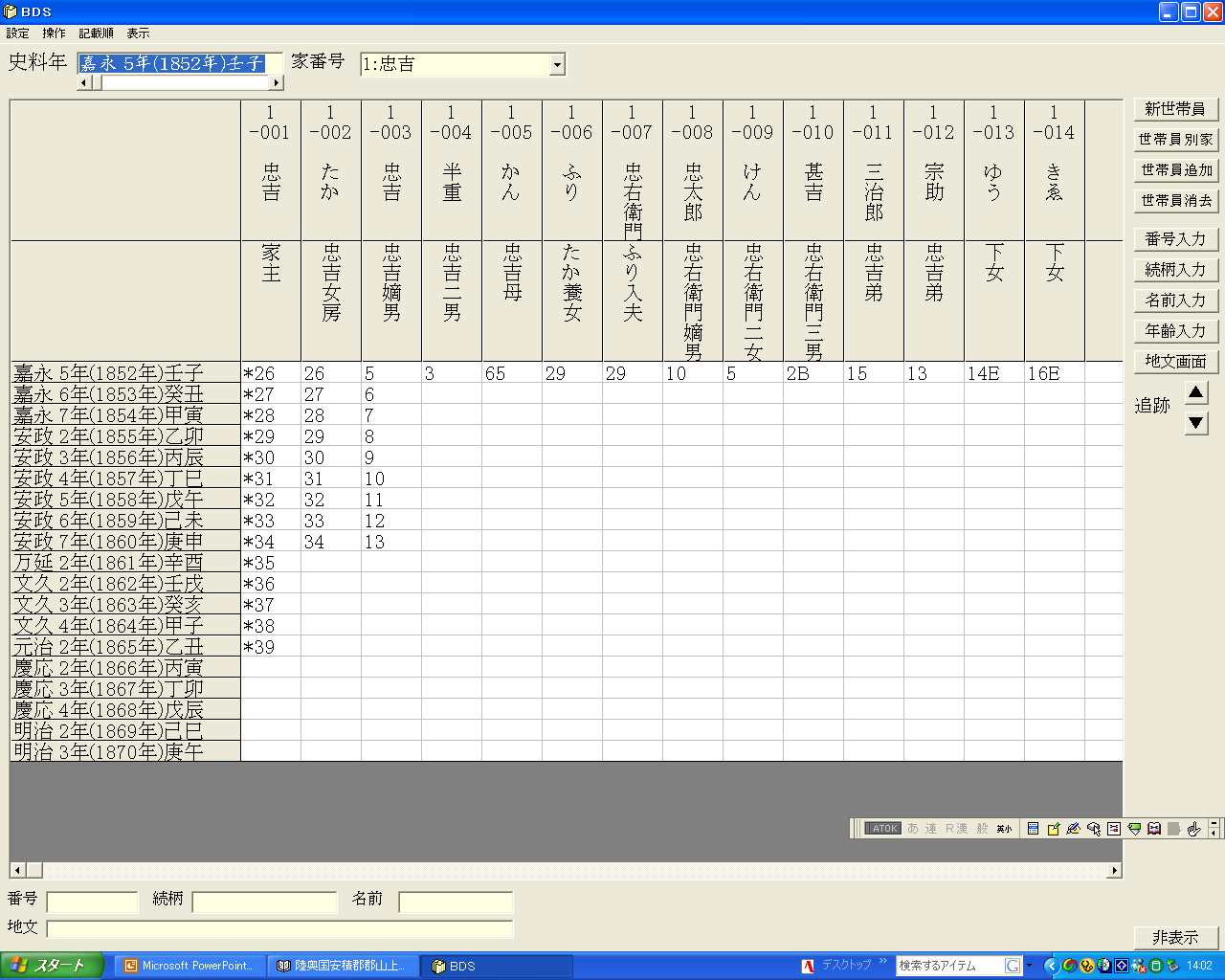Click the ATOK pointing hand icon
This screenshot has width=1225, height=980.
pyautogui.click(x=1193, y=829)
